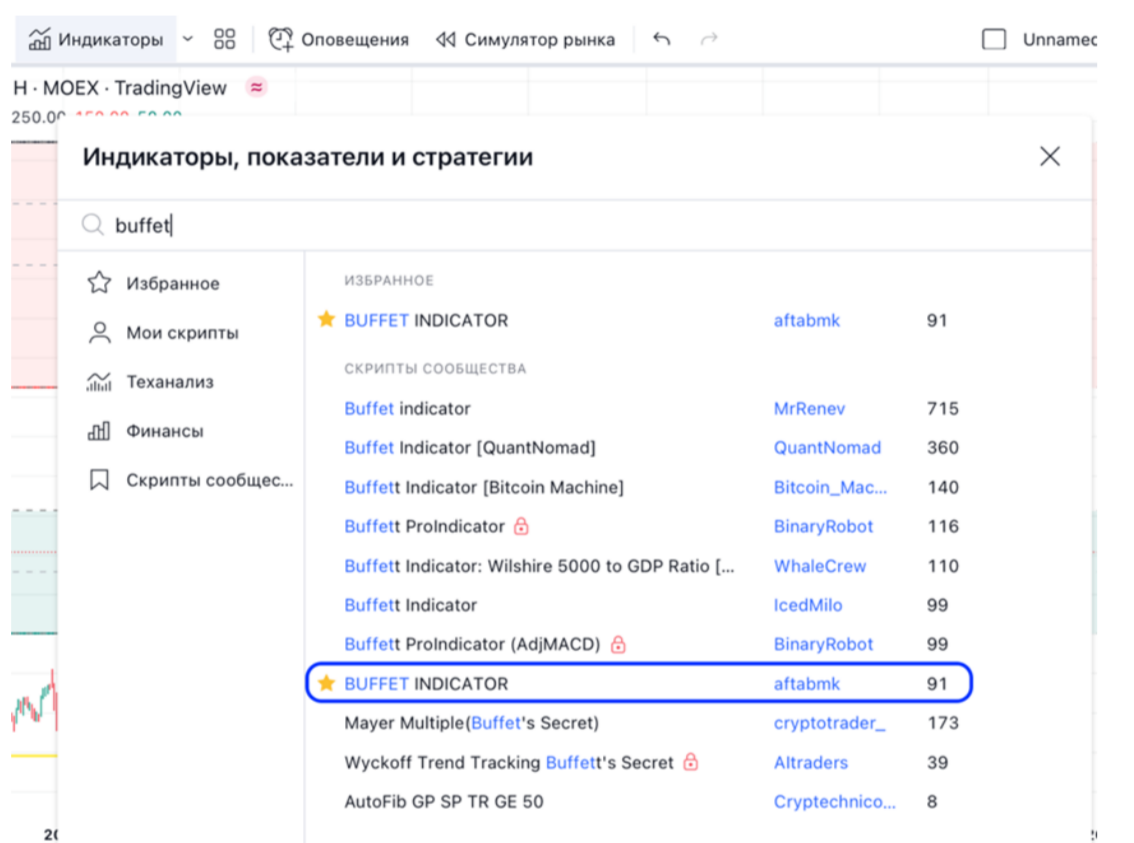Select Buffett Indicator: Wilshire 5000 to GDP Ratio
The image size is (1134, 843).
coord(539,566)
